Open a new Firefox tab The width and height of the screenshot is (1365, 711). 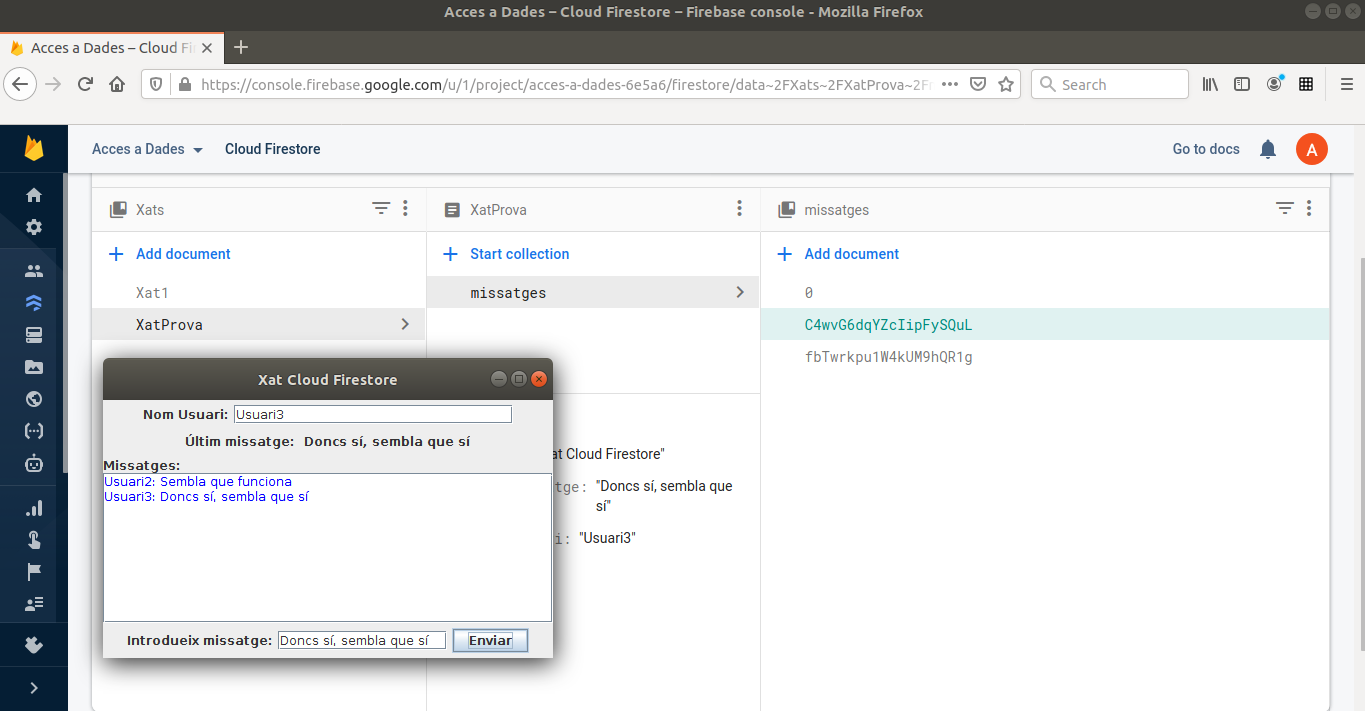[x=241, y=47]
